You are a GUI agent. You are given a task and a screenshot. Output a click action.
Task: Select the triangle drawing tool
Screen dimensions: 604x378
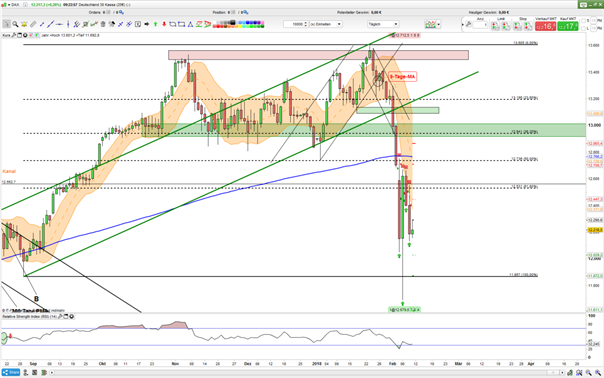point(190,24)
